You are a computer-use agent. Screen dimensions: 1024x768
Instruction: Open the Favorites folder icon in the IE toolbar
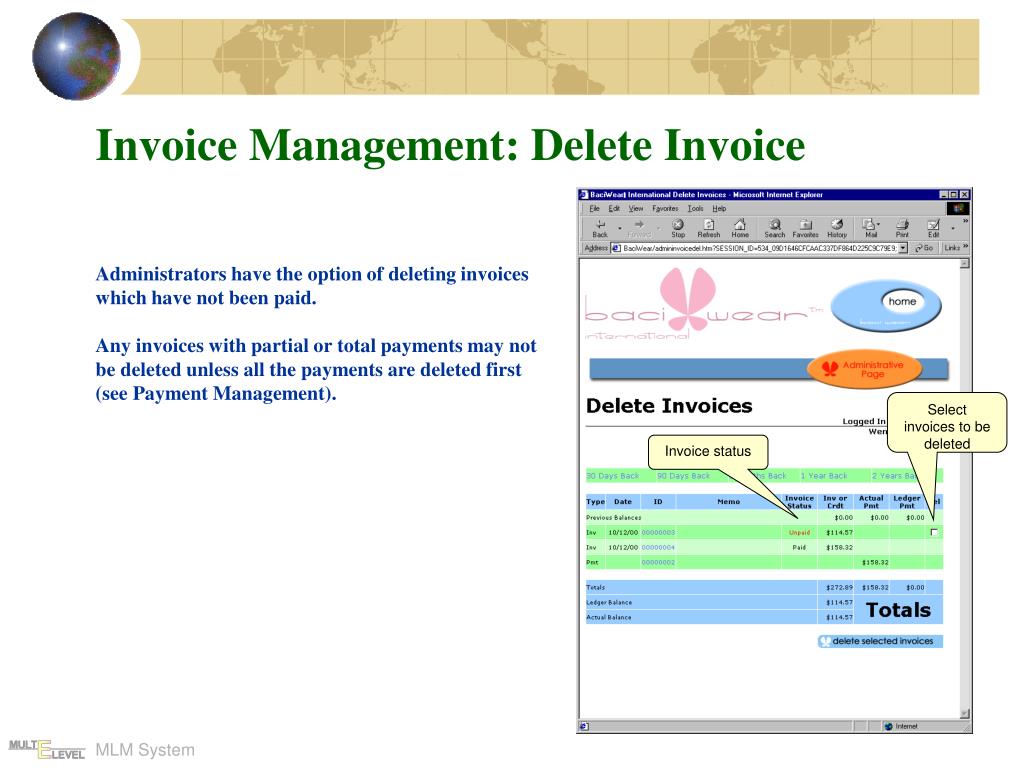point(806,225)
